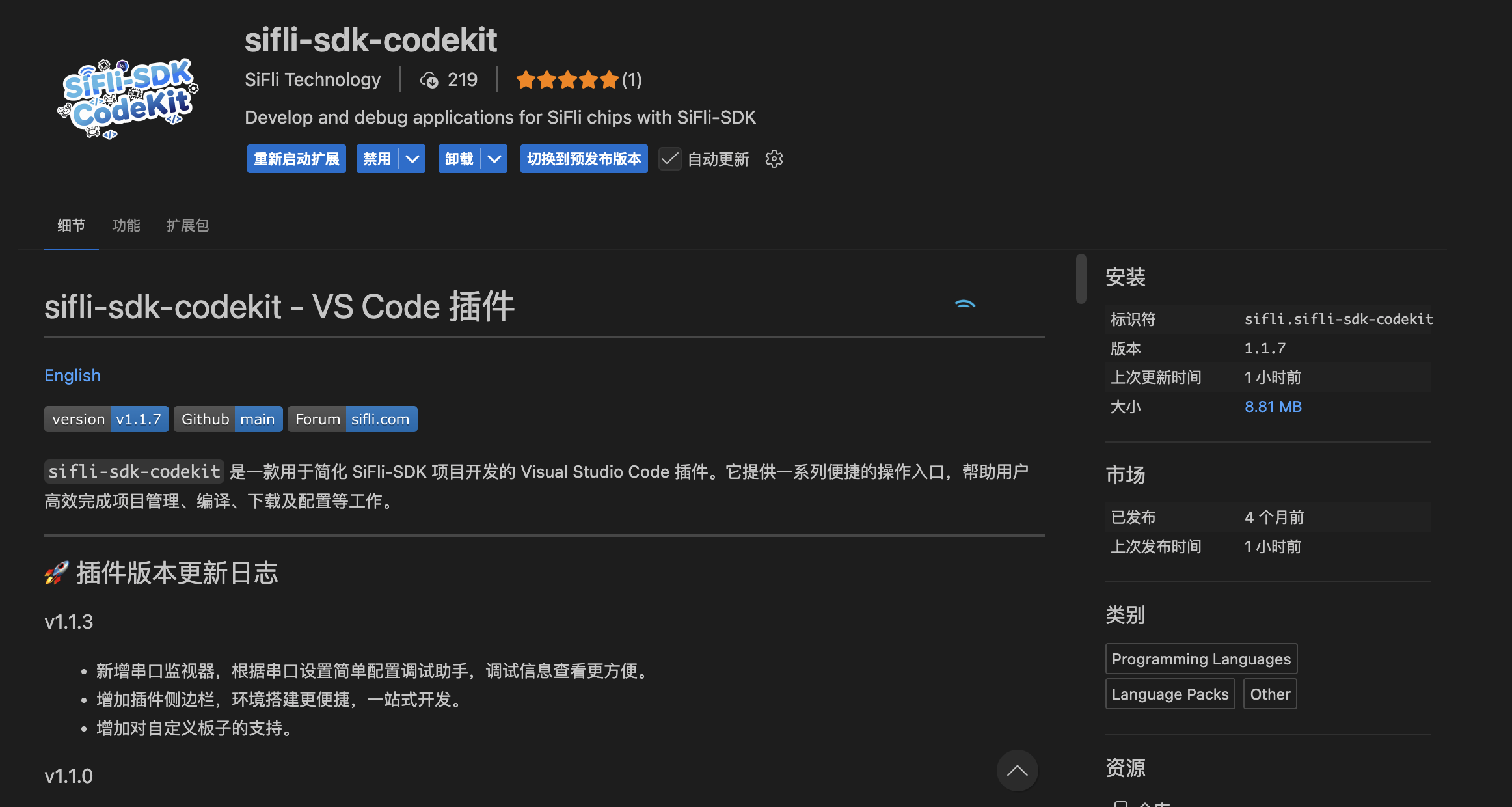This screenshot has width=1512, height=807.
Task: Click the SiFli-SDK CodeKit extension logo
Action: pyautogui.click(x=128, y=99)
